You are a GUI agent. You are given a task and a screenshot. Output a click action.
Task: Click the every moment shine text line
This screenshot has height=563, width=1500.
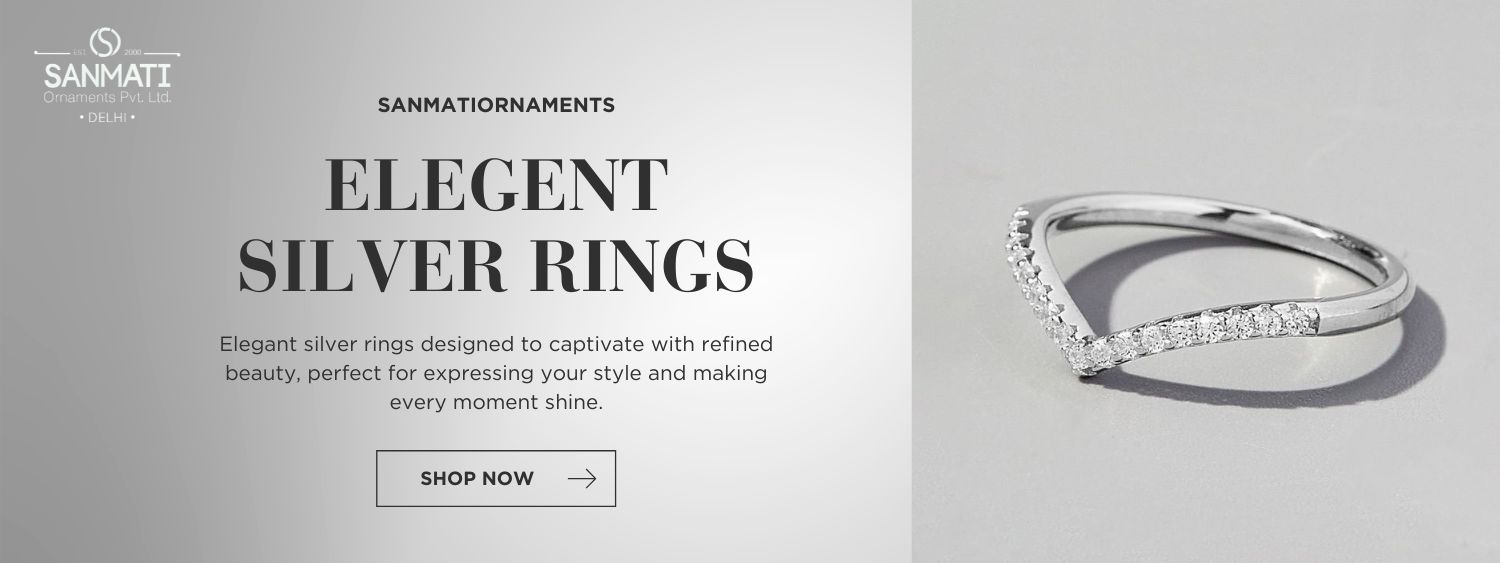[x=496, y=404]
